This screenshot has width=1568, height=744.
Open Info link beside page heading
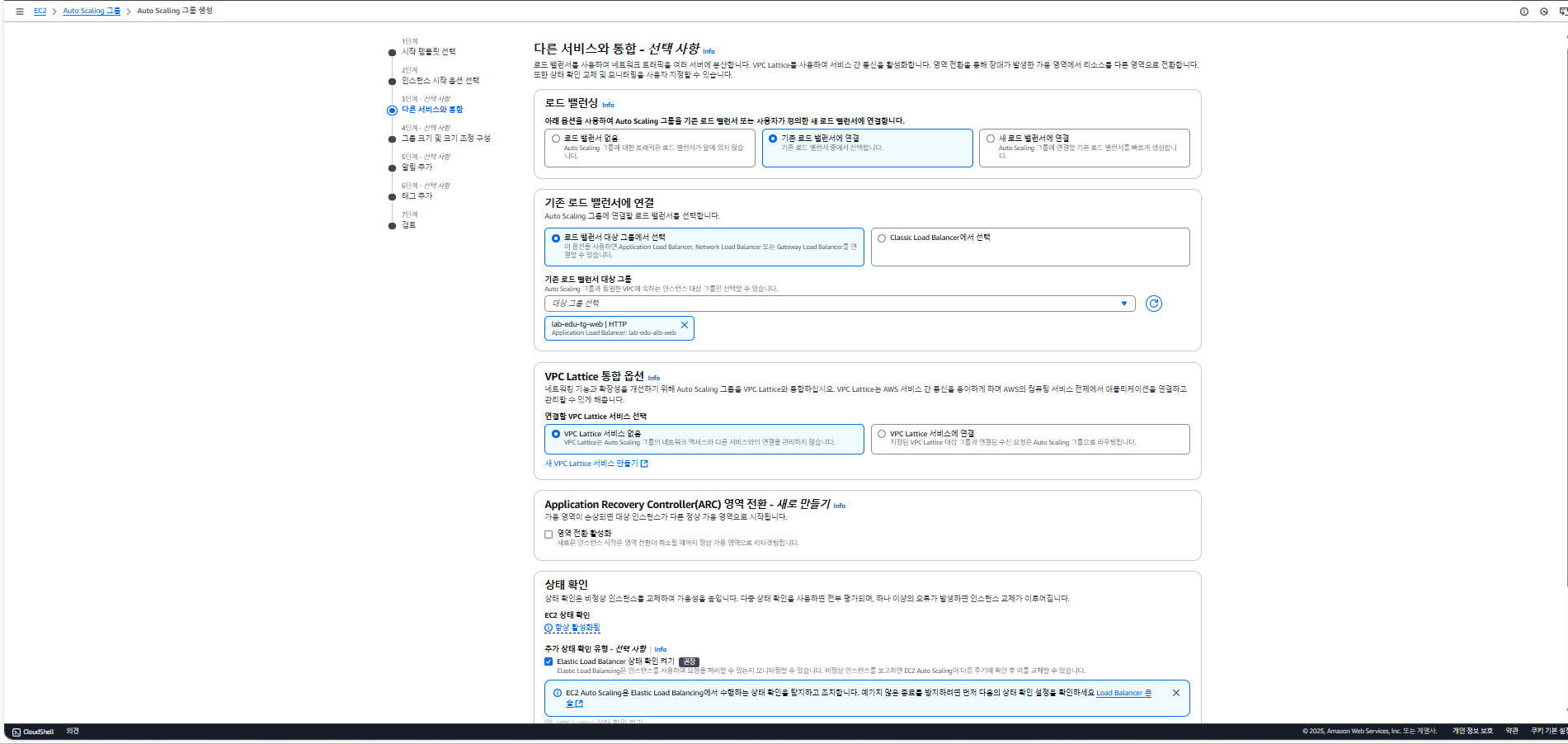pyautogui.click(x=709, y=51)
